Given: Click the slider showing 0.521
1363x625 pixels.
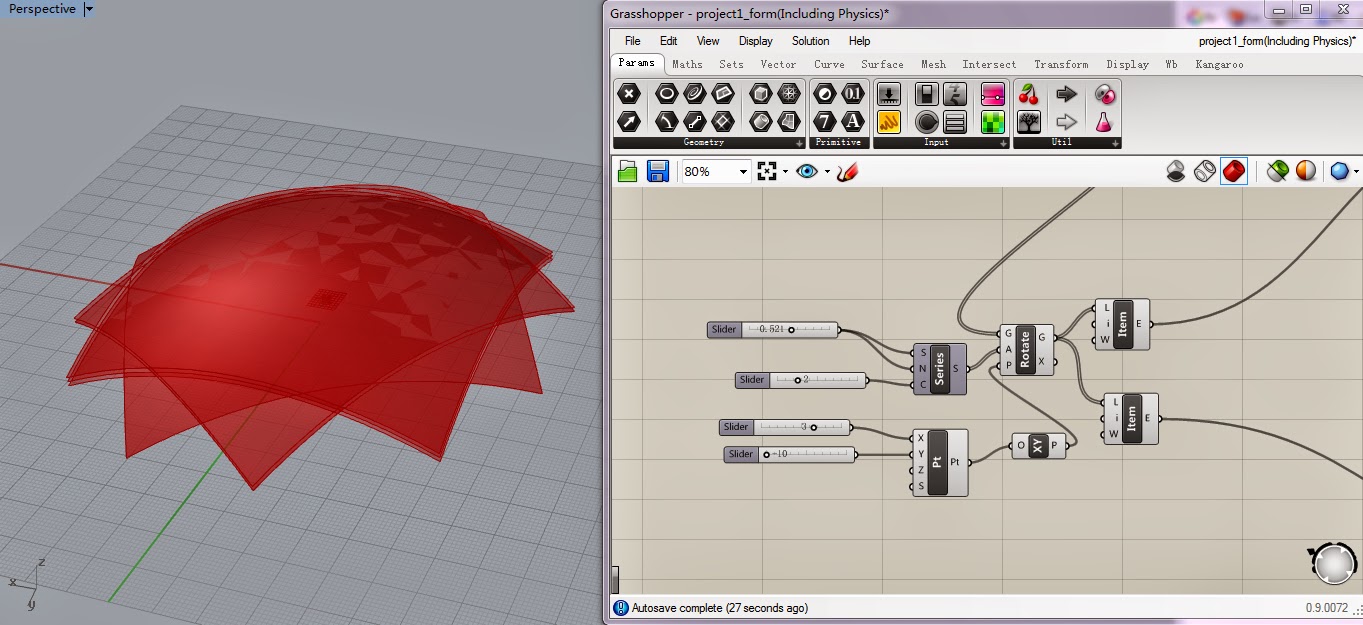Looking at the screenshot, I should (773, 330).
